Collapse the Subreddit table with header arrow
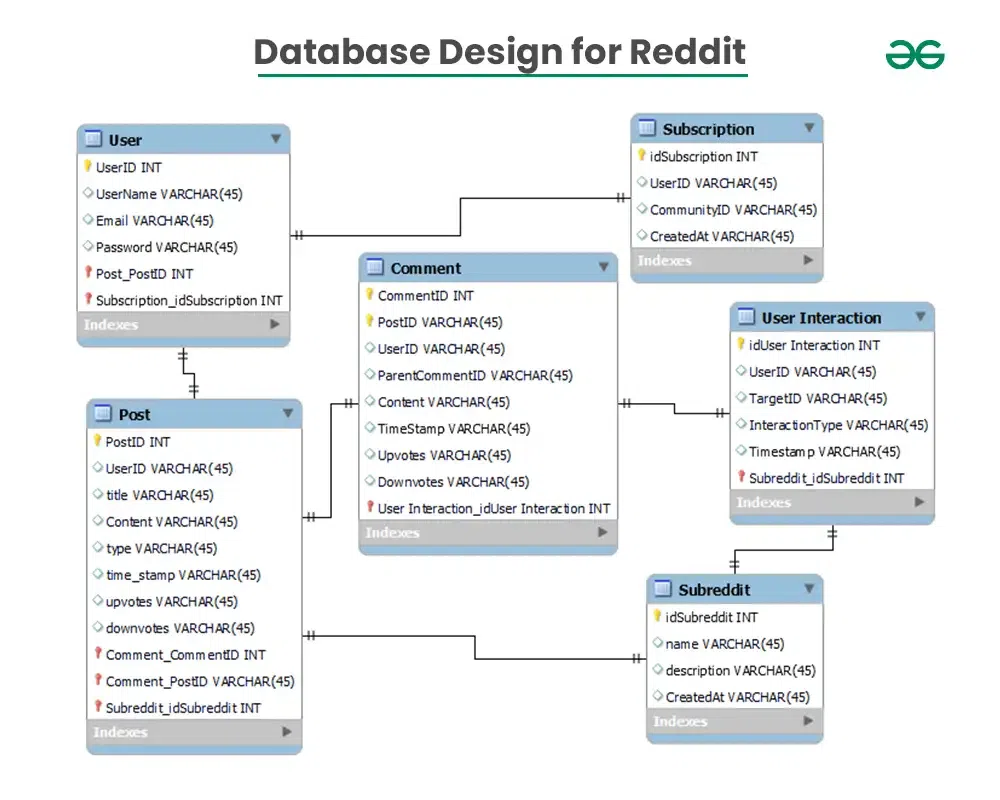The width and height of the screenshot is (1000, 800). coord(809,588)
